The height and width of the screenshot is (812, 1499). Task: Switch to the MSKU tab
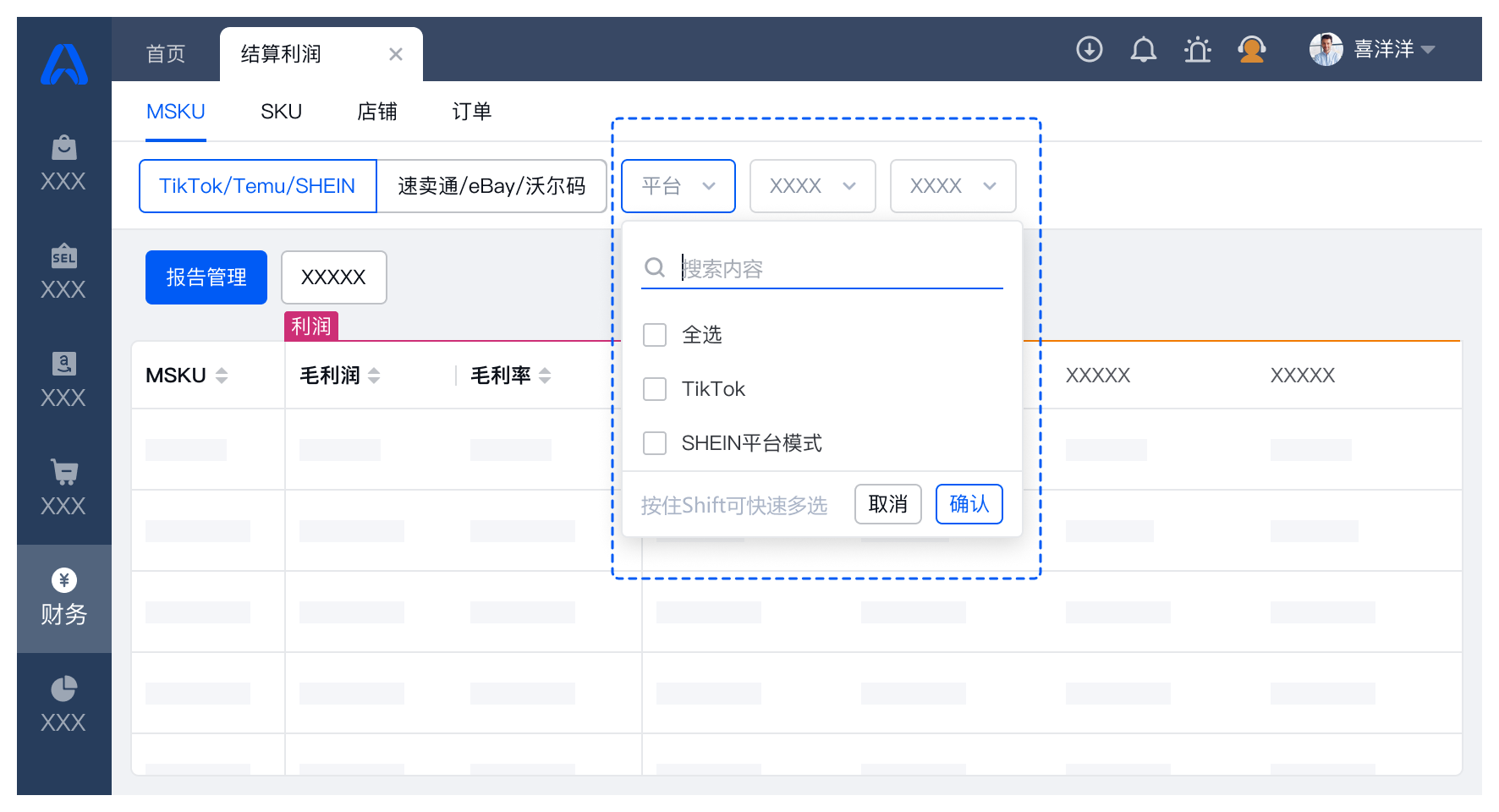(x=176, y=112)
